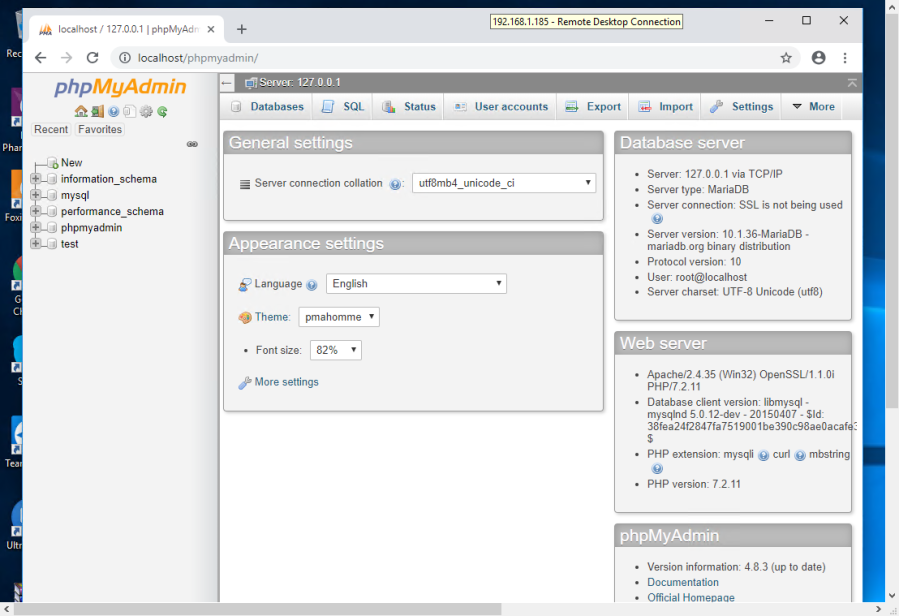Click New to create a database
899x616 pixels.
[x=72, y=163]
